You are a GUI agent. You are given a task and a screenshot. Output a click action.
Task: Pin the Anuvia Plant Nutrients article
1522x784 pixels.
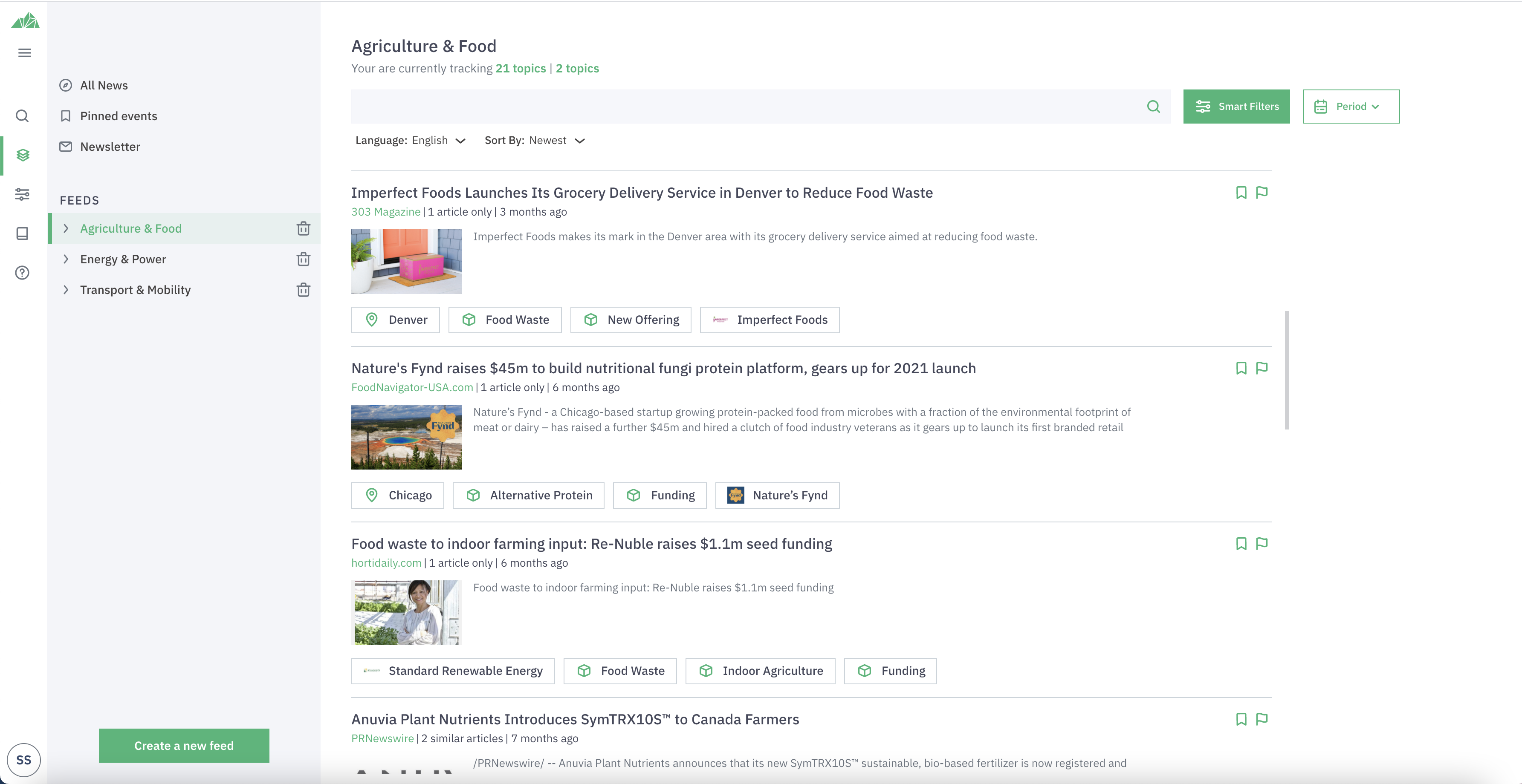click(x=1241, y=719)
